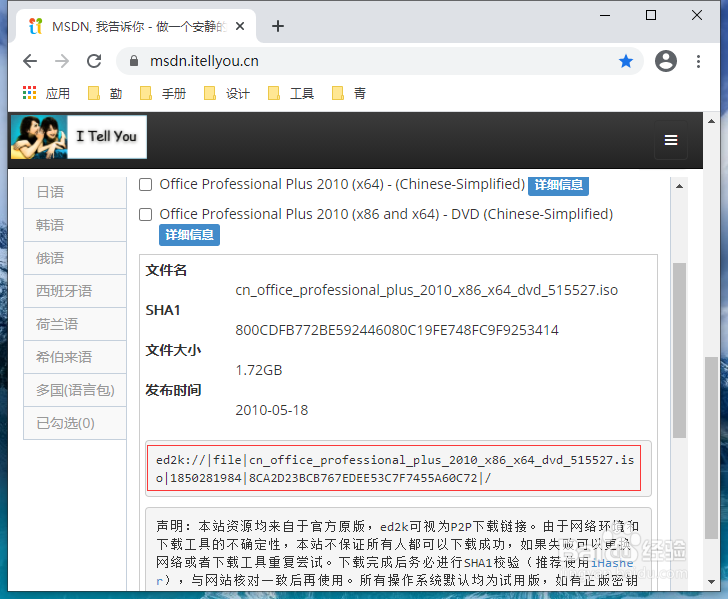
Task: Click the inner list scrollbar thumb
Action: 679,350
